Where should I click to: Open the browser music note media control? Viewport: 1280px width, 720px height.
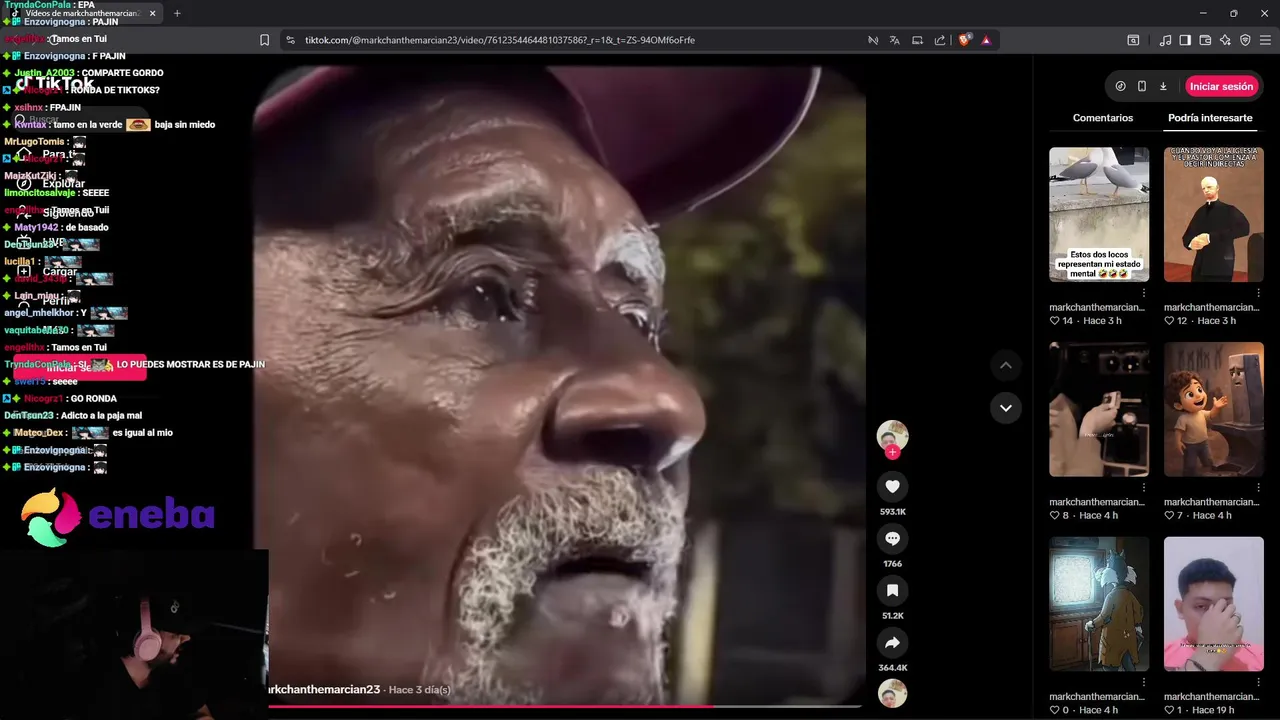click(1165, 40)
